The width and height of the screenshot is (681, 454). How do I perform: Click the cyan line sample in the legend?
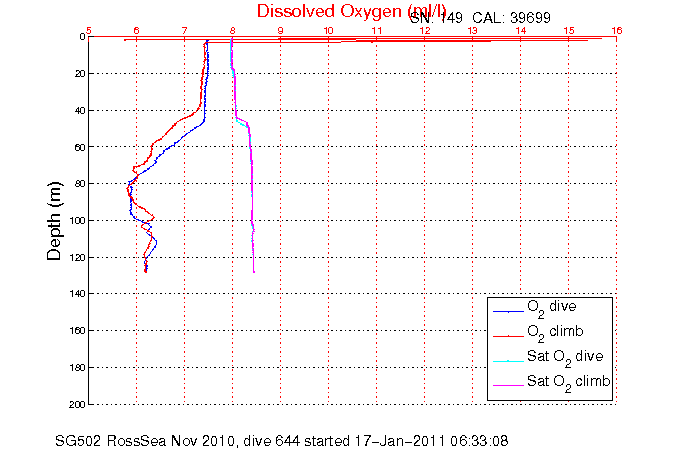click(509, 361)
